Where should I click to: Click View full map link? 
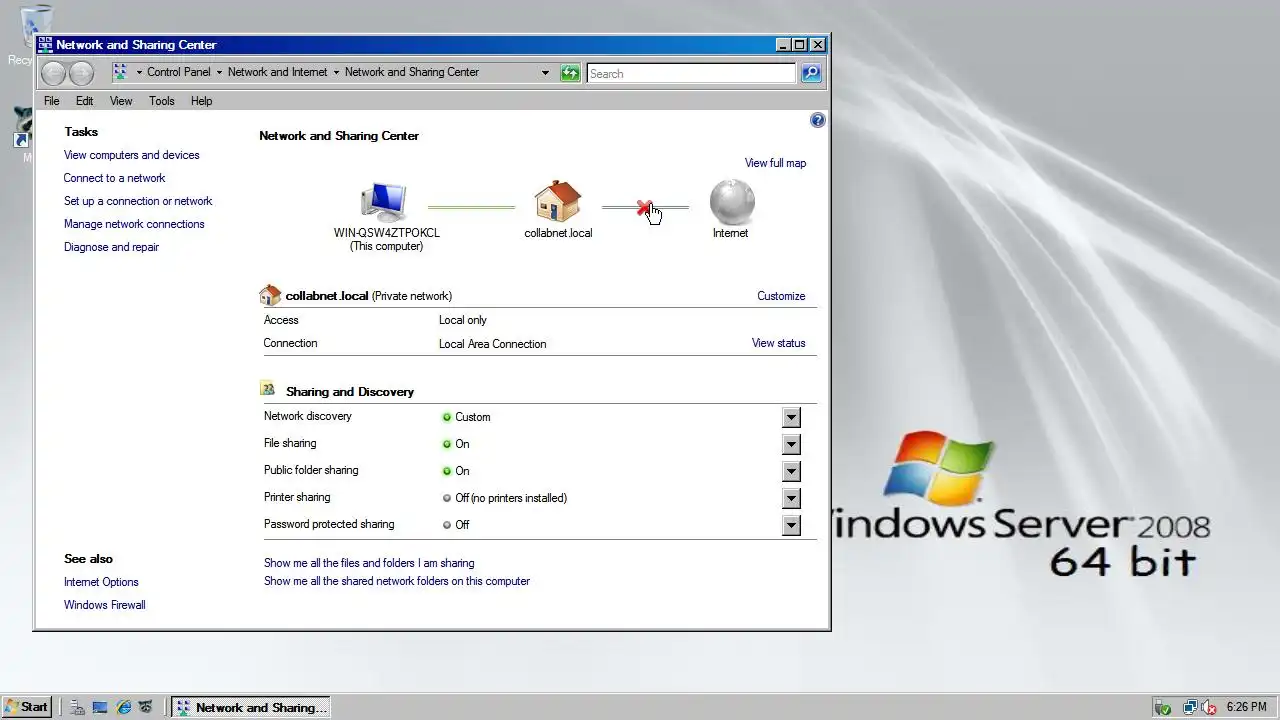775,163
